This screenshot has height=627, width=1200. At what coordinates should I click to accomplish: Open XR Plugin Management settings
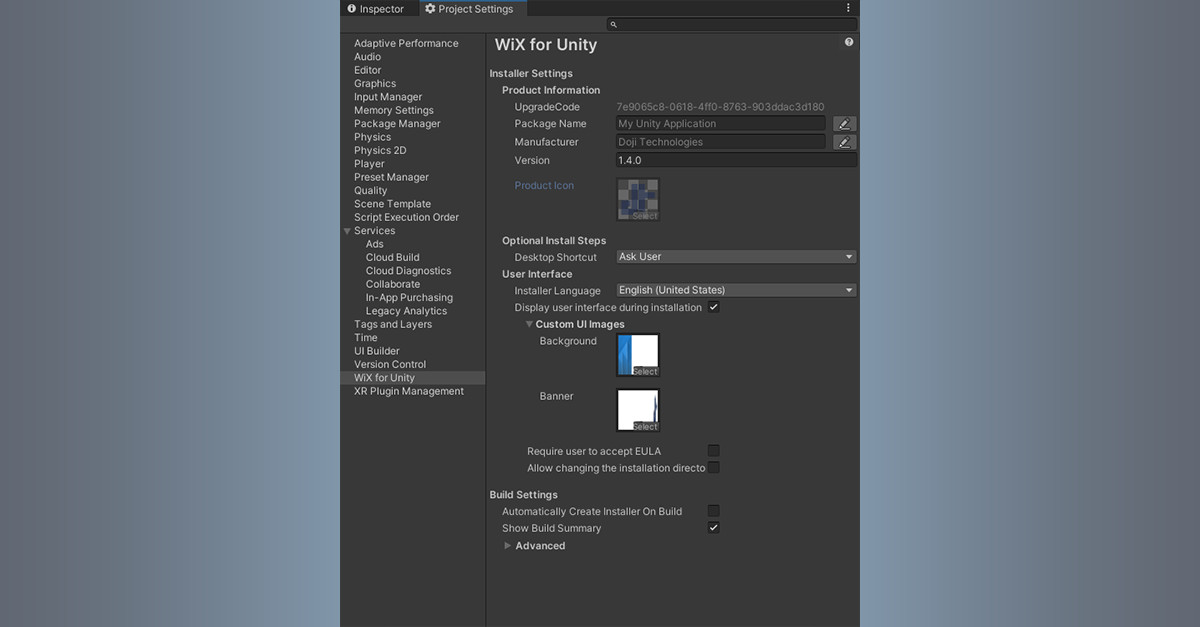[409, 391]
